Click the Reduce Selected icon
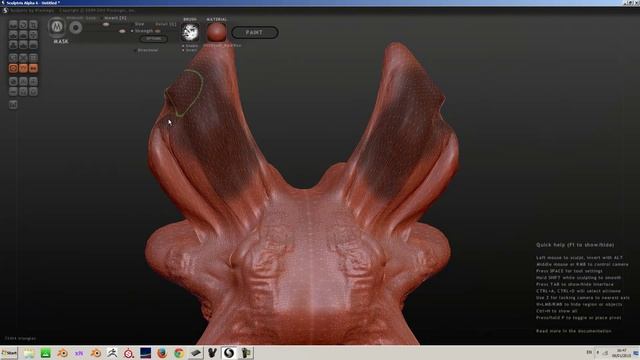The image size is (640, 360). tap(23, 58)
